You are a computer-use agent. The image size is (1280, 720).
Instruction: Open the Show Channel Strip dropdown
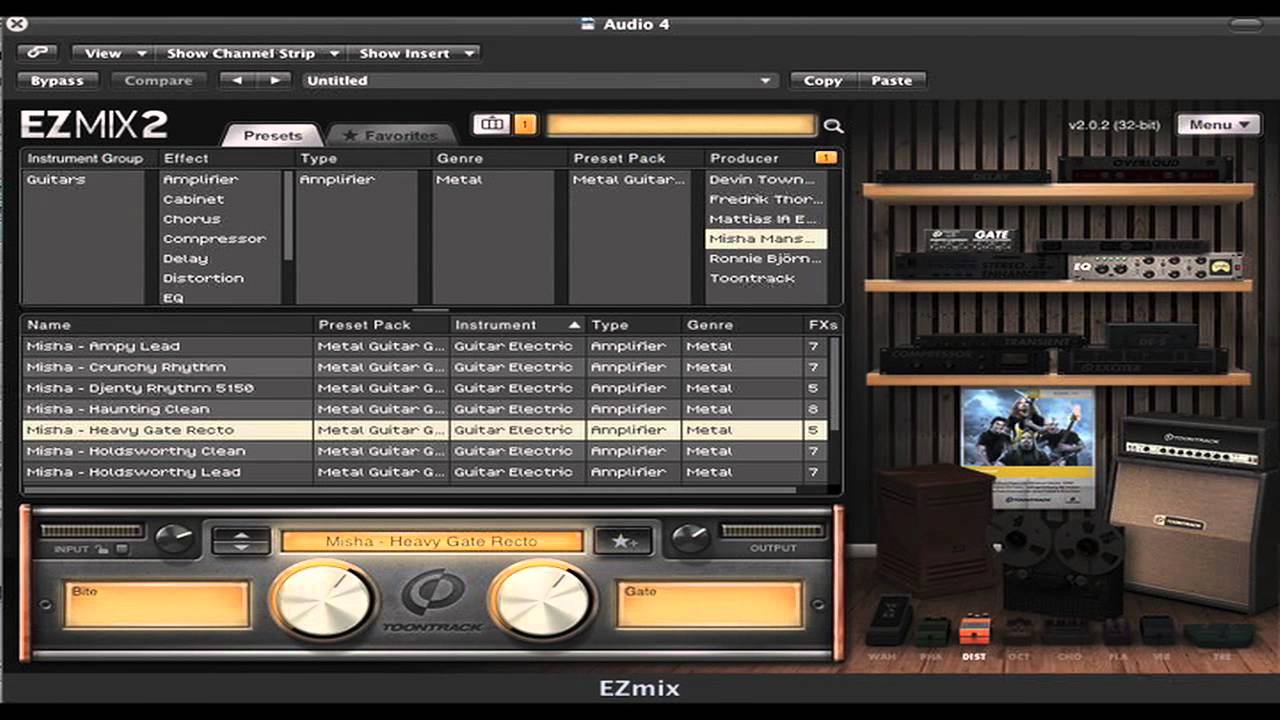click(x=252, y=53)
